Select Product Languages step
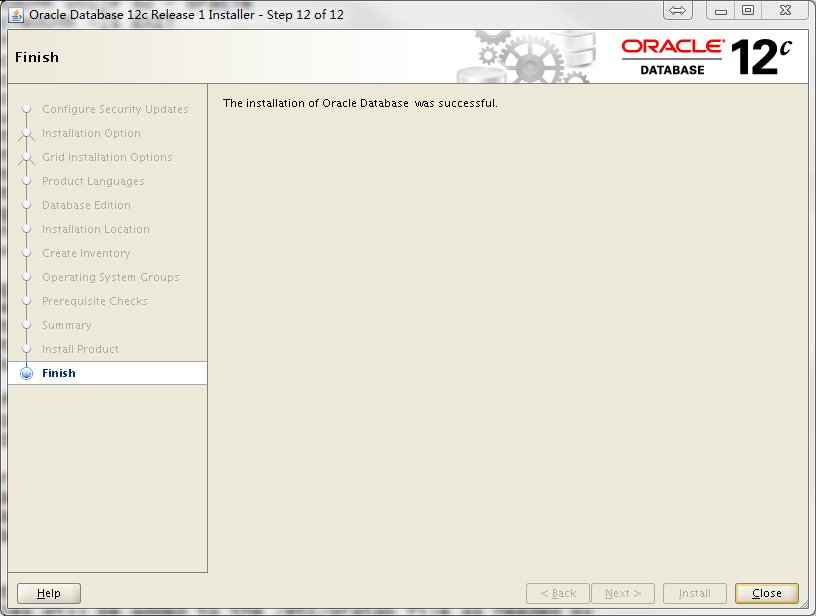Viewport: 816px width, 616px height. click(x=93, y=181)
